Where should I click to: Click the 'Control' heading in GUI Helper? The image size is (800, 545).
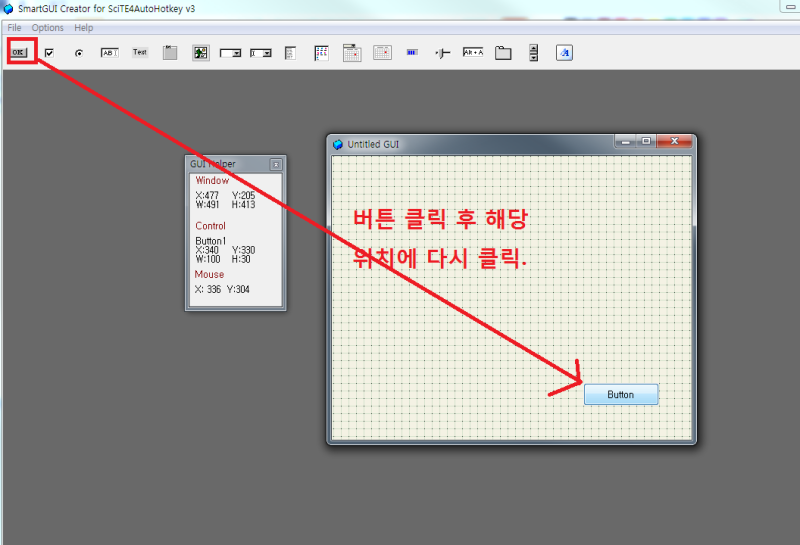210,226
